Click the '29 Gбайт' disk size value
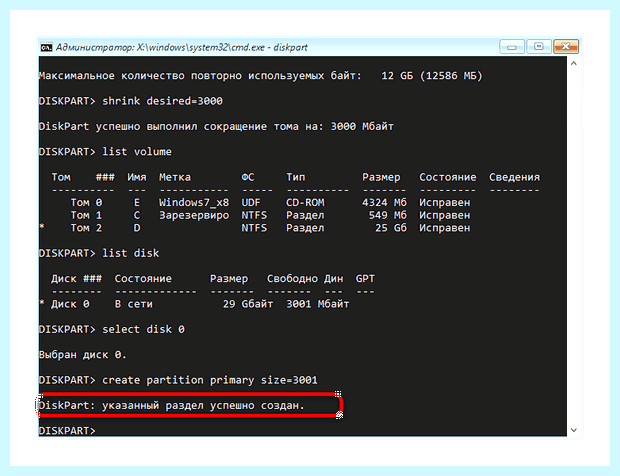Screen dimensions: 620x476 (x=248, y=304)
